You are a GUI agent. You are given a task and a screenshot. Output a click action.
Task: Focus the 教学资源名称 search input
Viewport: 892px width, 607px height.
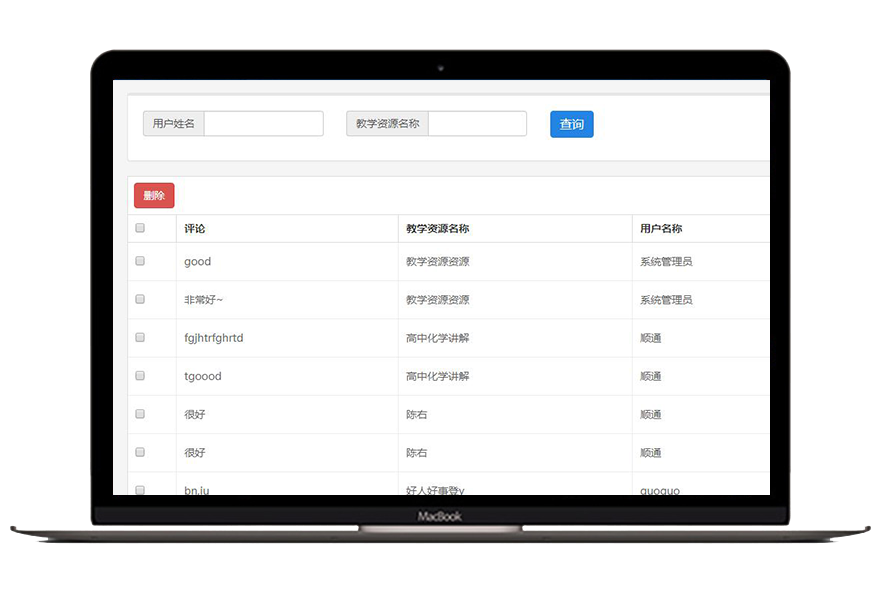(x=477, y=124)
